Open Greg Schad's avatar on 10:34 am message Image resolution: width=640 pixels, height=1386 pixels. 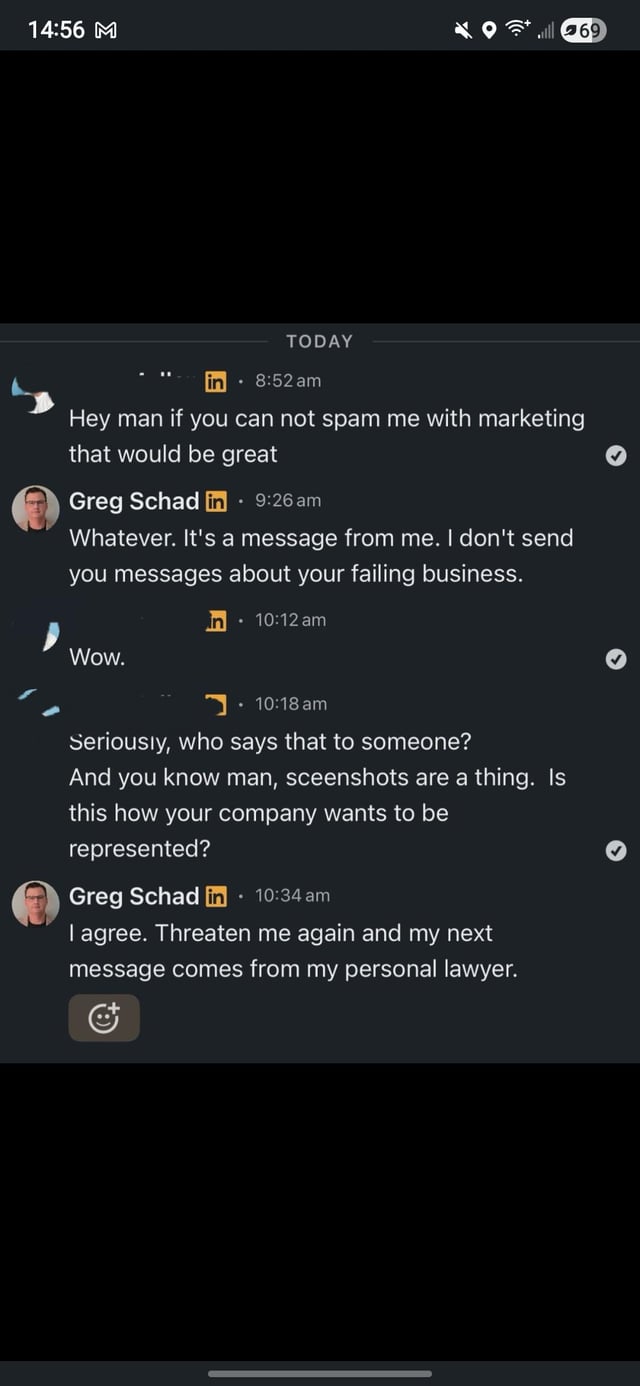35,903
